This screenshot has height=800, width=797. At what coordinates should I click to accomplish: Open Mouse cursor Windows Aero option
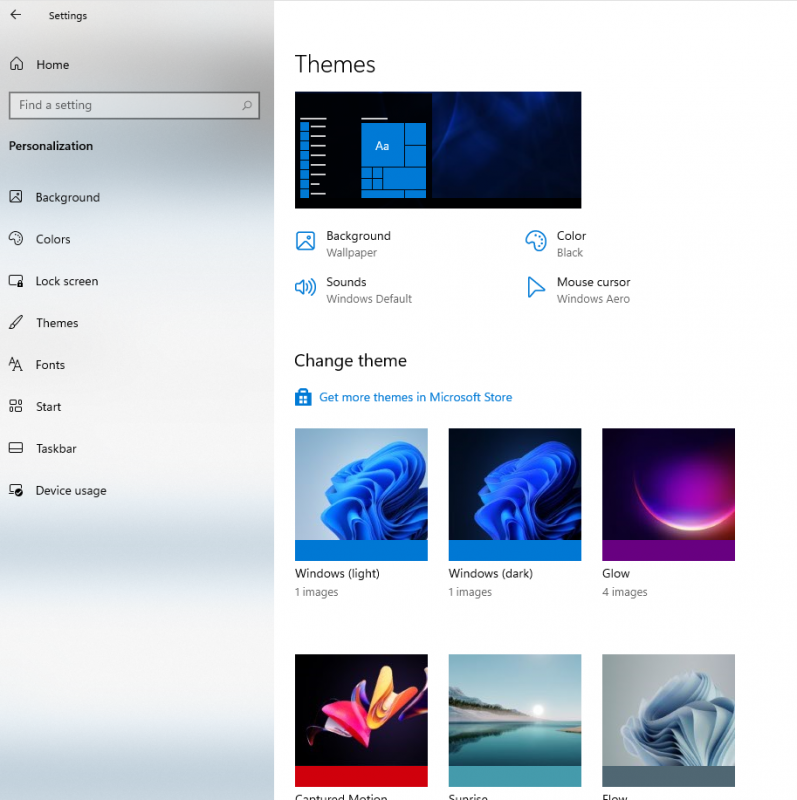[x=579, y=290]
